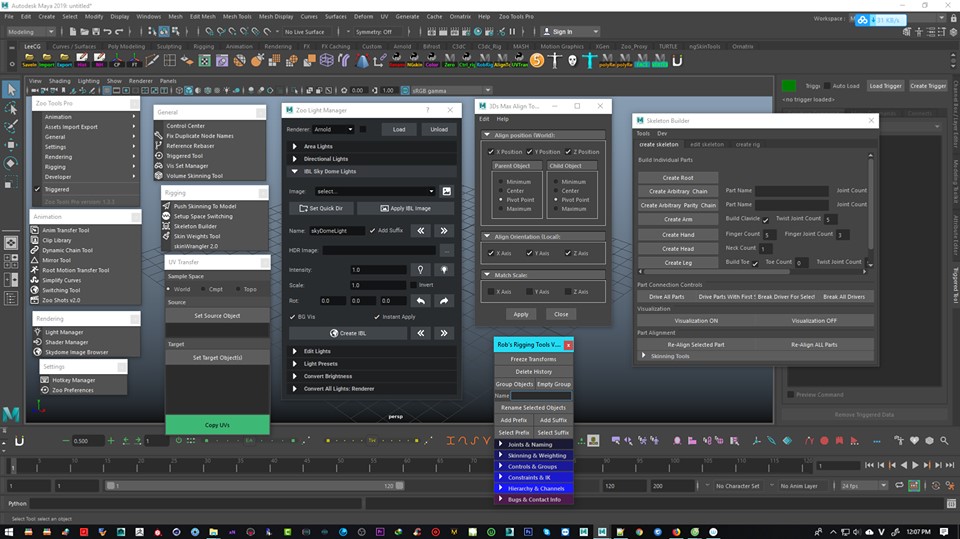Image resolution: width=960 pixels, height=539 pixels.
Task: Select Child Object Center radio option
Action: pyautogui.click(x=556, y=190)
